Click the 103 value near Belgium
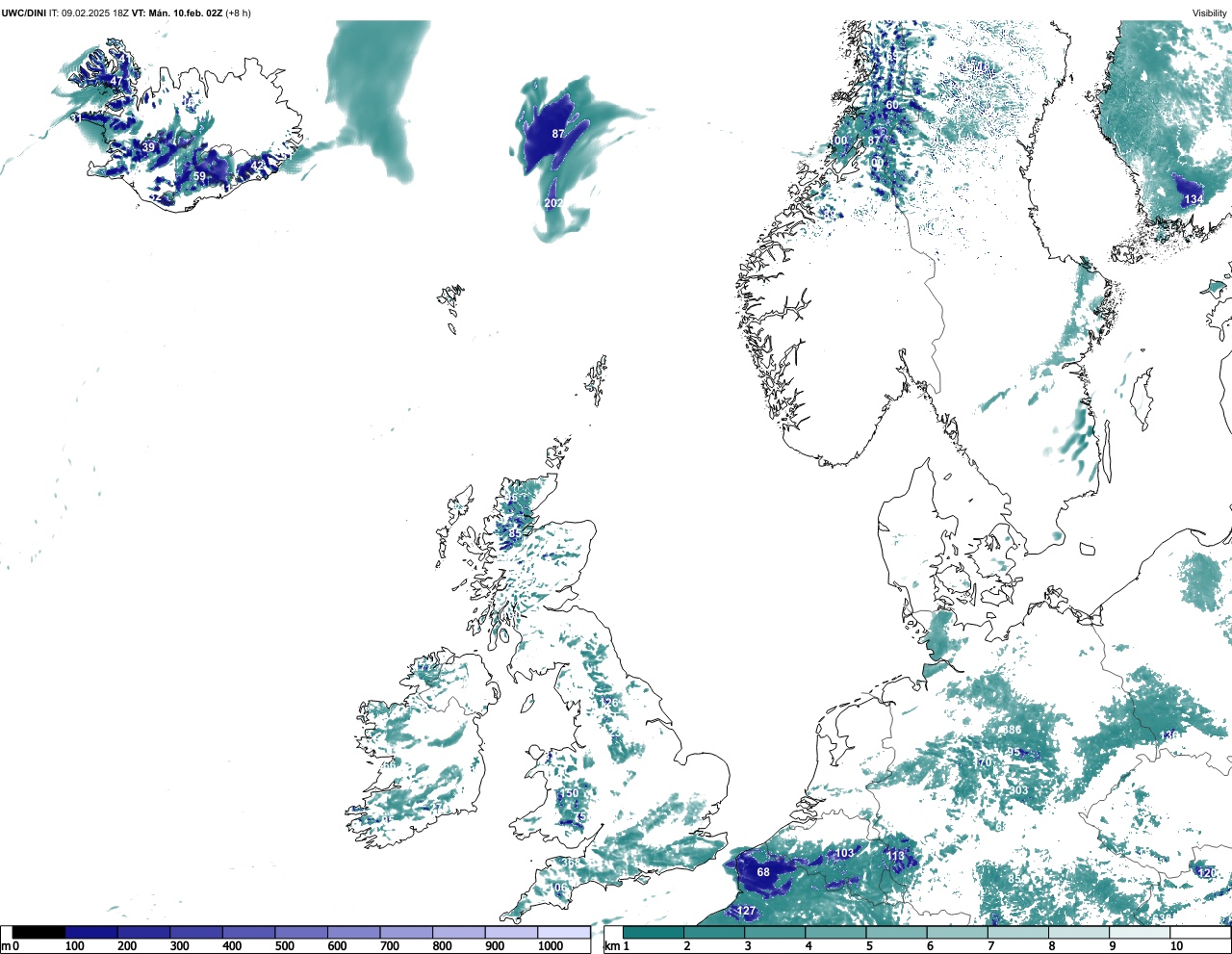The width and height of the screenshot is (1232, 954). [x=844, y=853]
